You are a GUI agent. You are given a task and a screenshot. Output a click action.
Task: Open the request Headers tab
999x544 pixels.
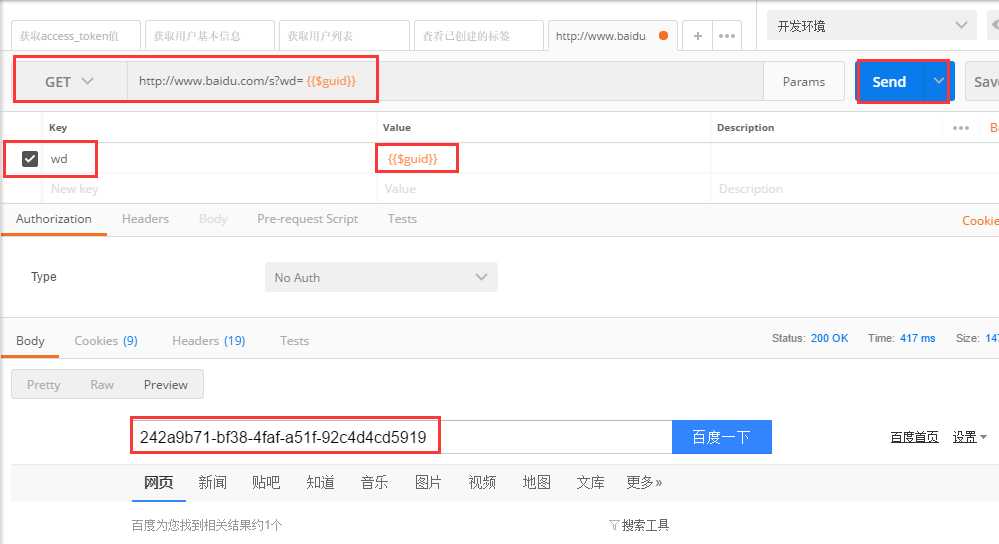point(145,218)
